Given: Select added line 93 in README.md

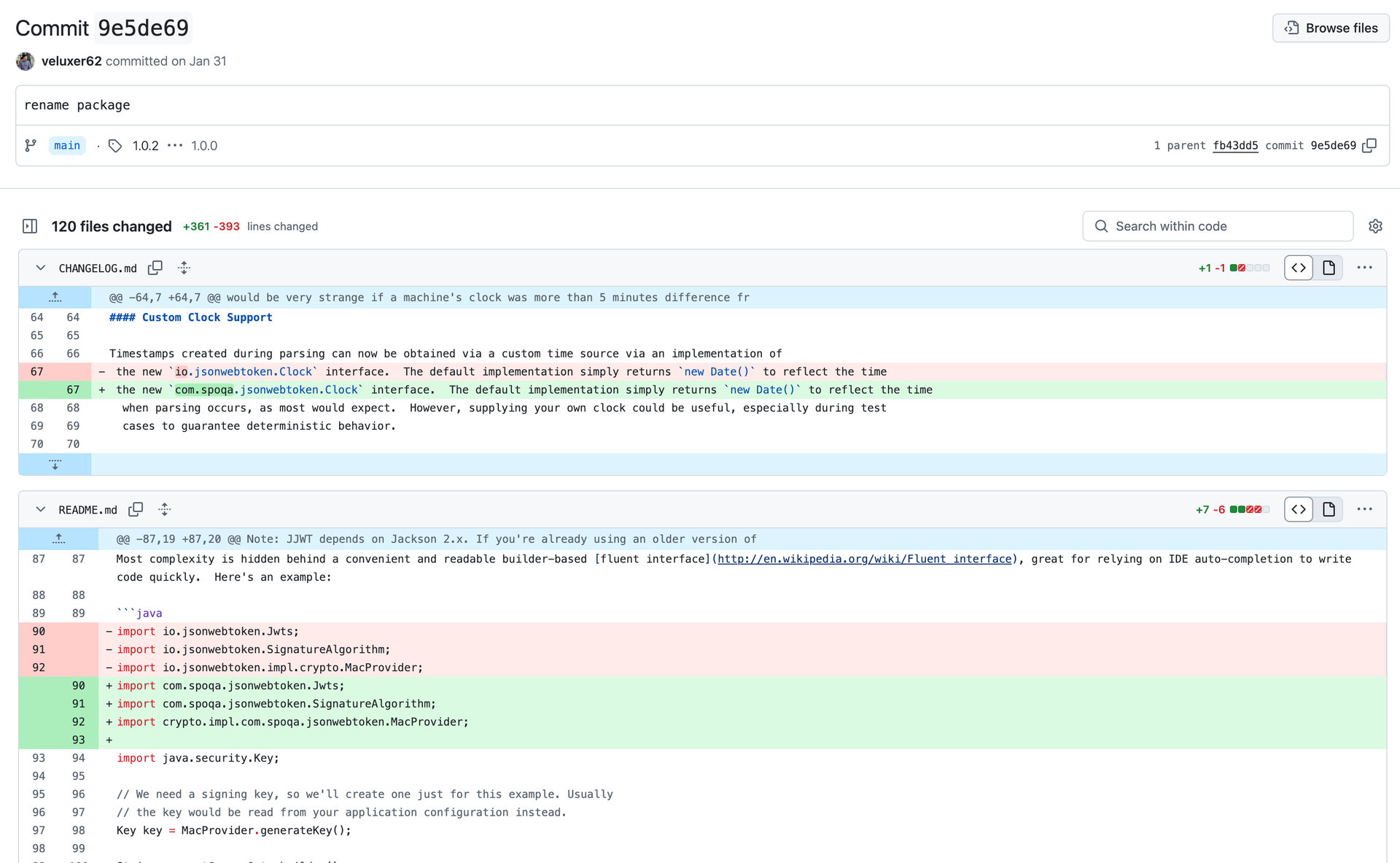Looking at the screenshot, I should tap(78, 740).
